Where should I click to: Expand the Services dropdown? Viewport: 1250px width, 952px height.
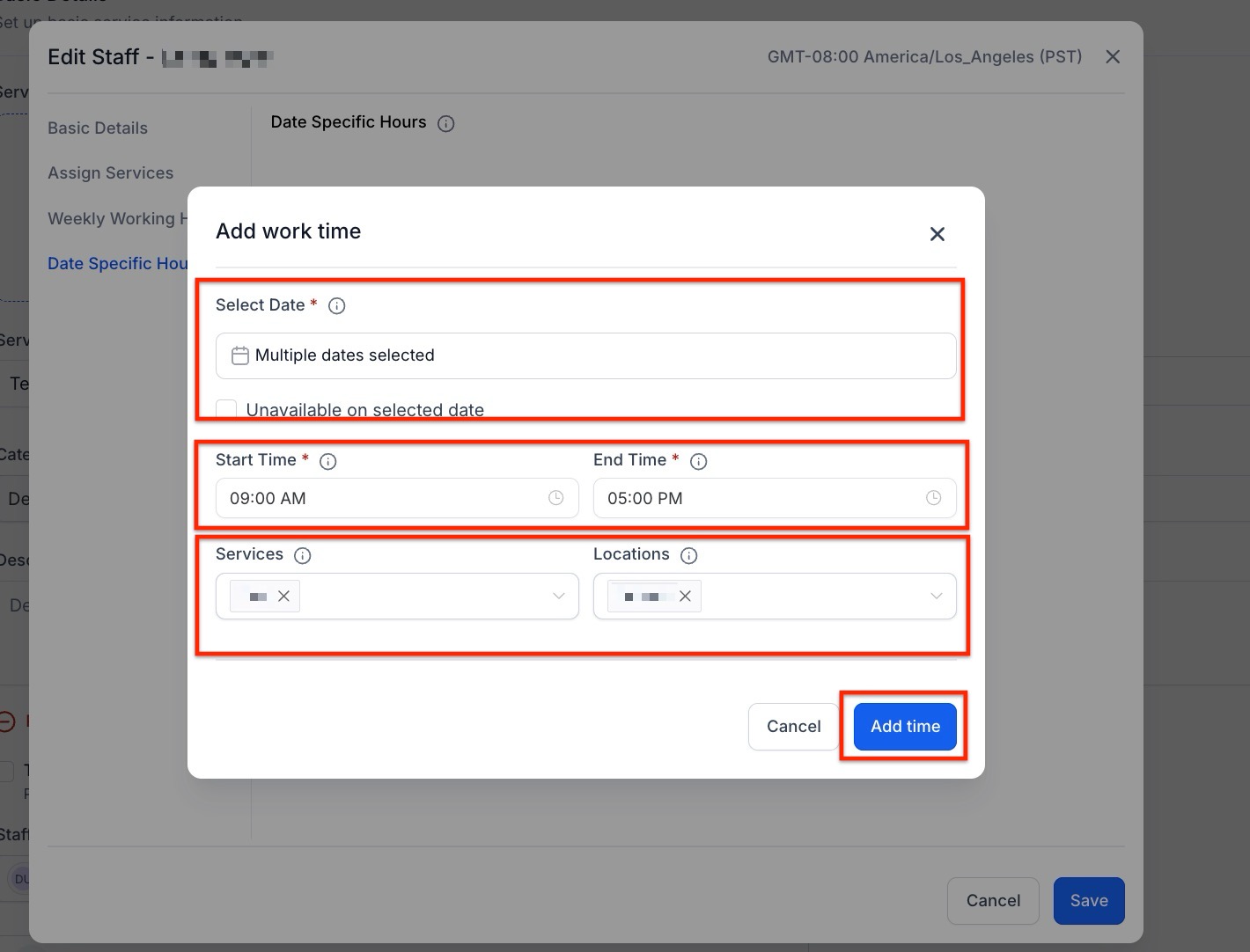(558, 597)
